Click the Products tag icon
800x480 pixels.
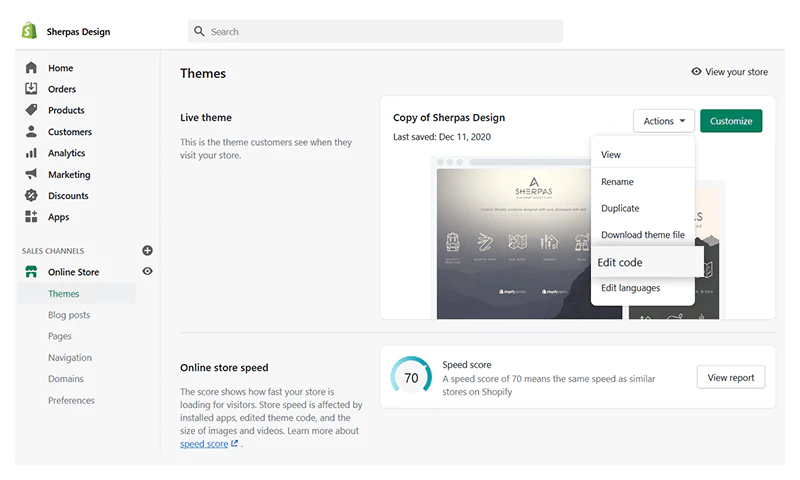[x=31, y=110]
